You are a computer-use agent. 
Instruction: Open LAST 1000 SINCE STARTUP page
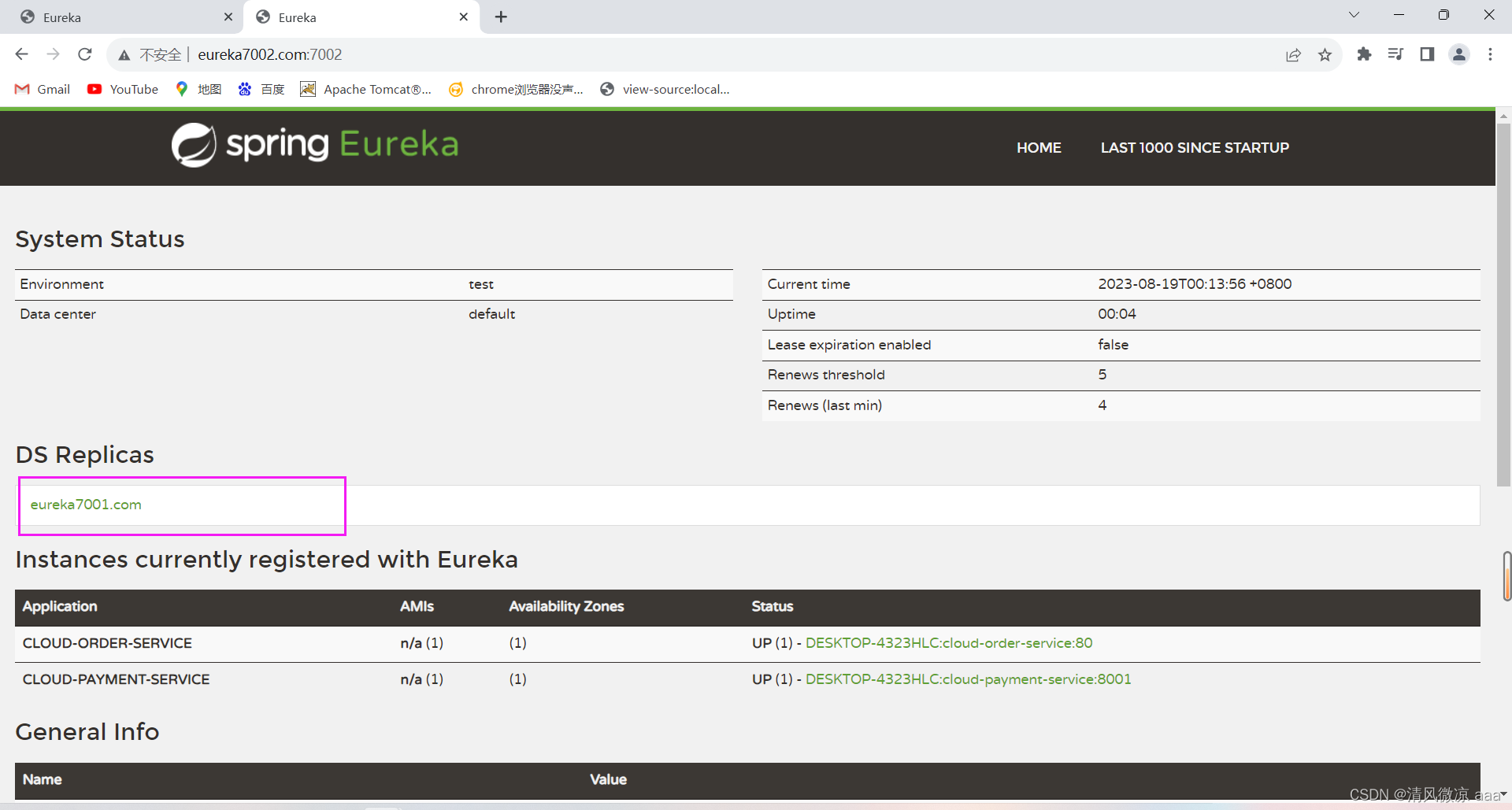click(1195, 148)
